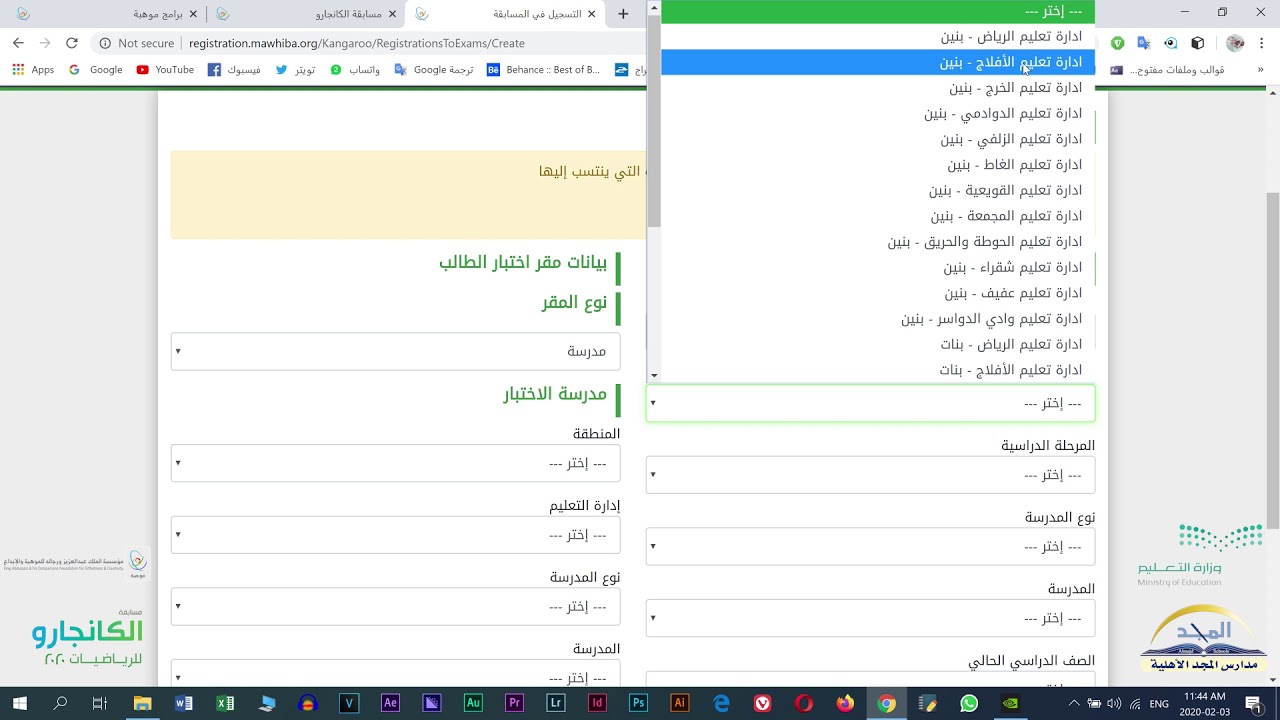Open المدرسة dropdown above الصف الدراسي الحالي
Image resolution: width=1280 pixels, height=720 pixels.
click(870, 618)
